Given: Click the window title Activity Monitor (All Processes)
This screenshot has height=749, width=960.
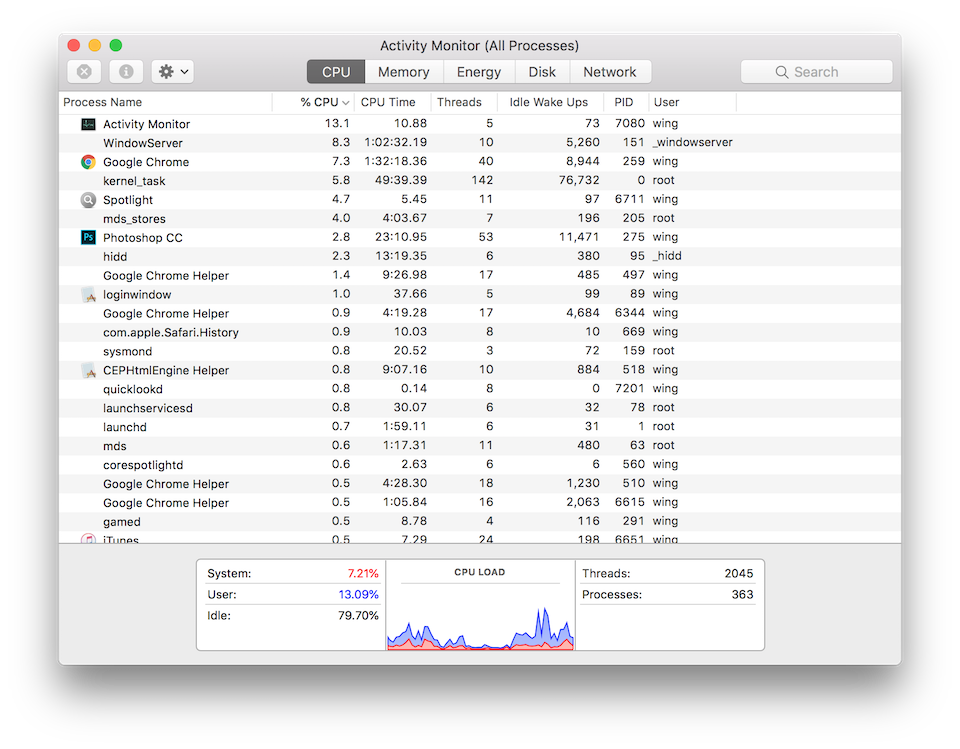Looking at the screenshot, I should click(479, 46).
